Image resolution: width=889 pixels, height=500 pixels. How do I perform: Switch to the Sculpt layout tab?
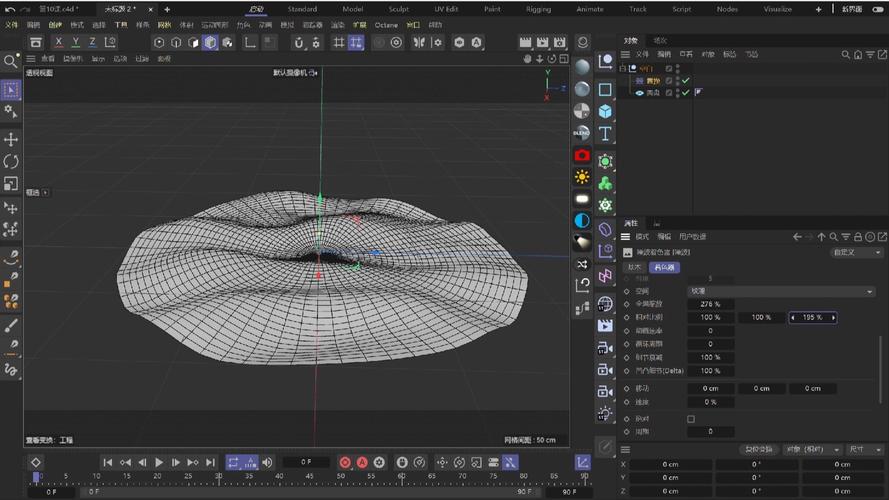(x=399, y=9)
